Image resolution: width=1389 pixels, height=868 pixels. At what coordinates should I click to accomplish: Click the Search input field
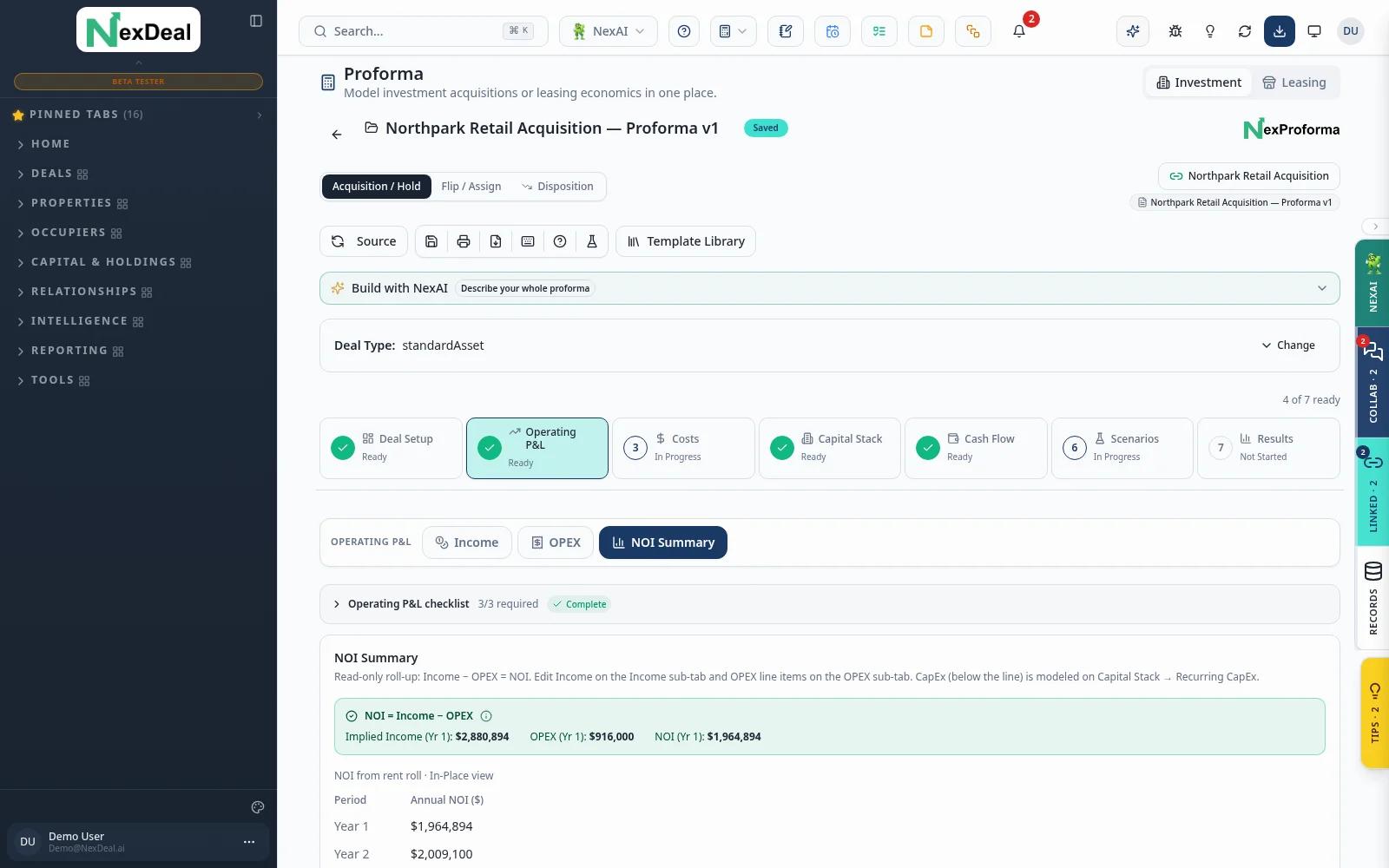424,31
